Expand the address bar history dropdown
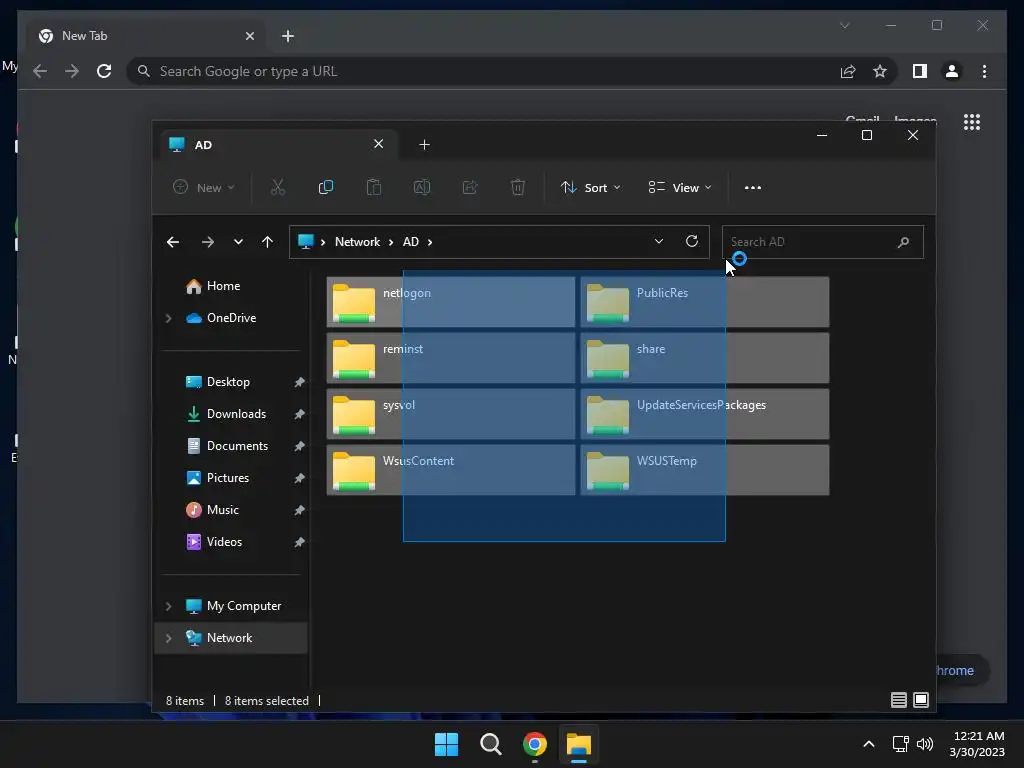The height and width of the screenshot is (768, 1024). pos(659,242)
